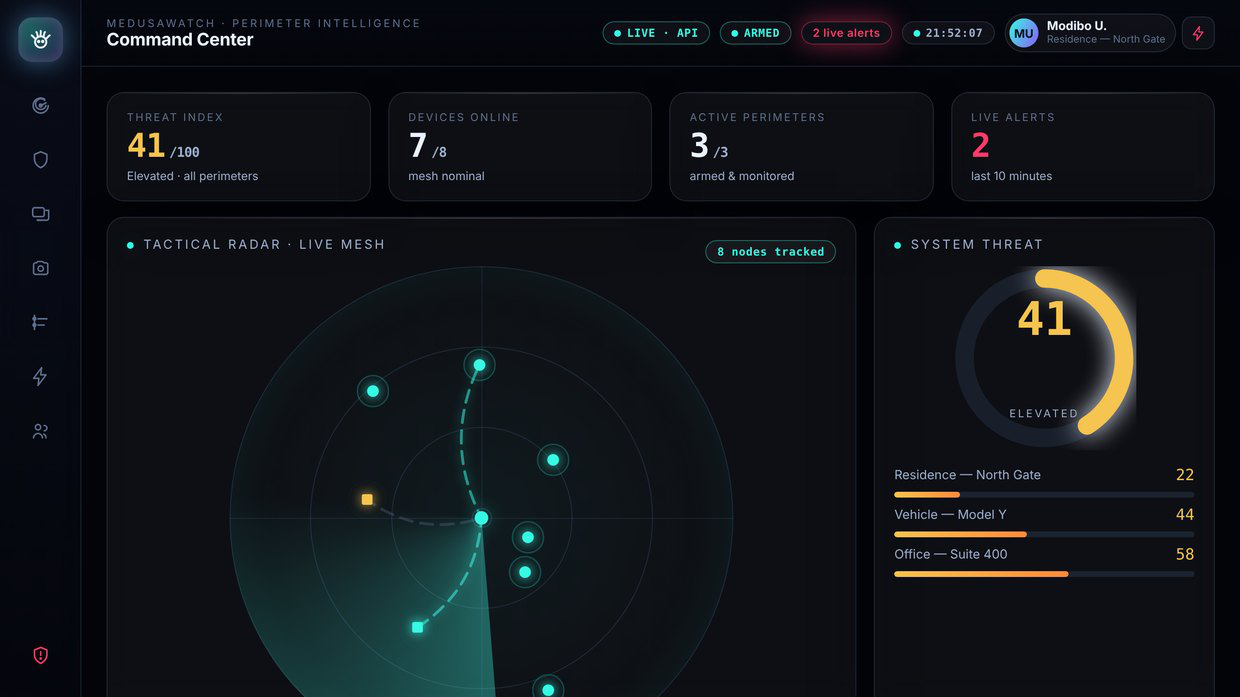
Task: Click the 8 nodes tracked badge
Action: [x=770, y=252]
